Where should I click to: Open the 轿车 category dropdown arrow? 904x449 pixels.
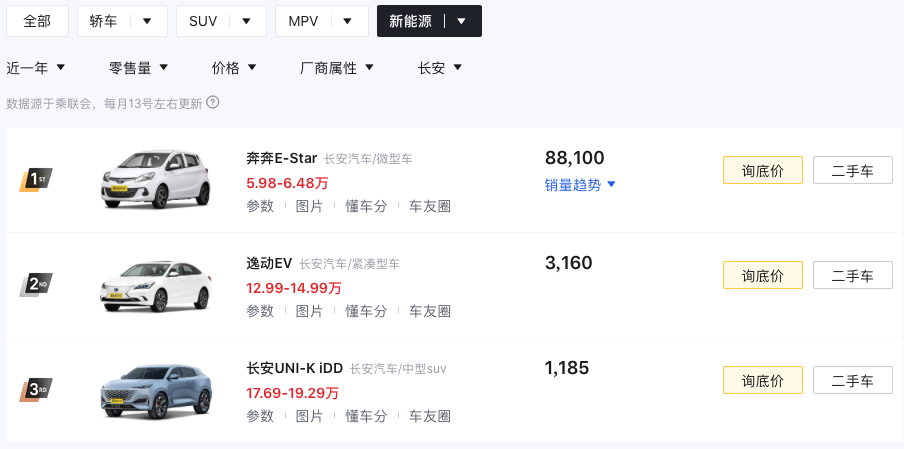(148, 21)
